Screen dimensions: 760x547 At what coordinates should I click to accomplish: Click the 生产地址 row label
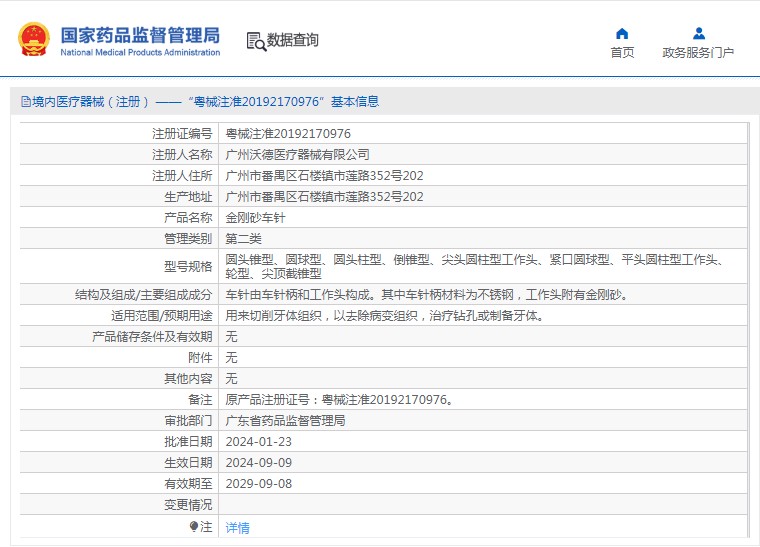188,196
